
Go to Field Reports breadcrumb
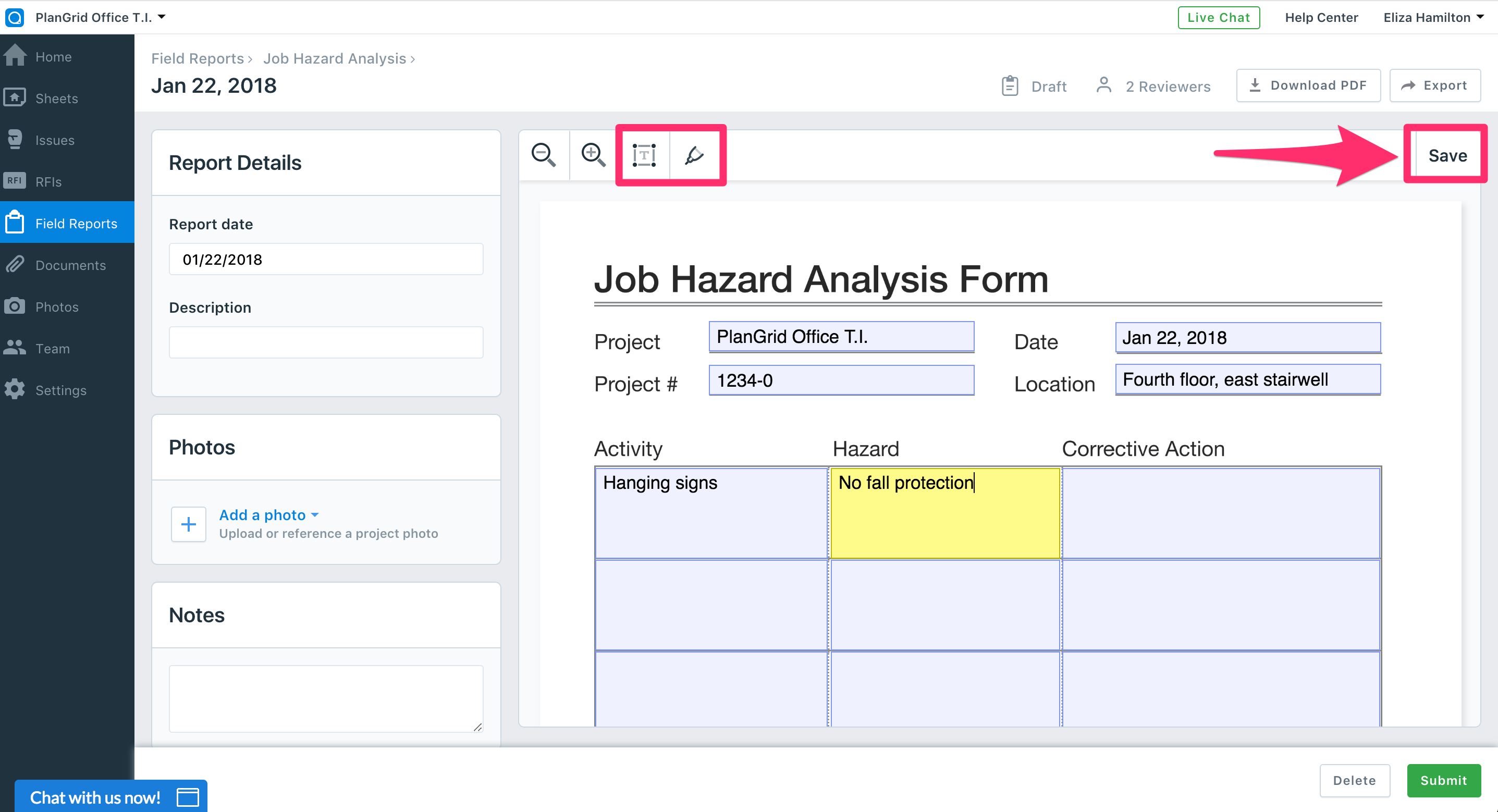pos(198,59)
